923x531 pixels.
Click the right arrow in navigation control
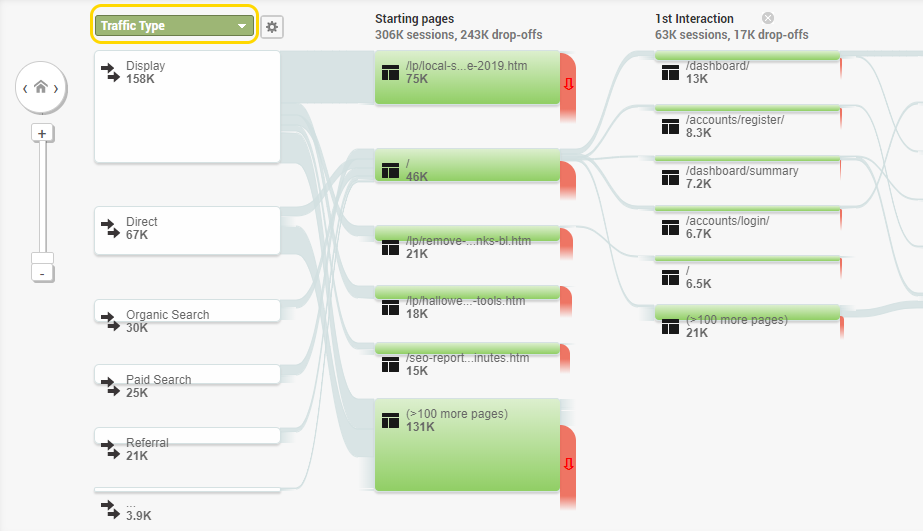56,88
